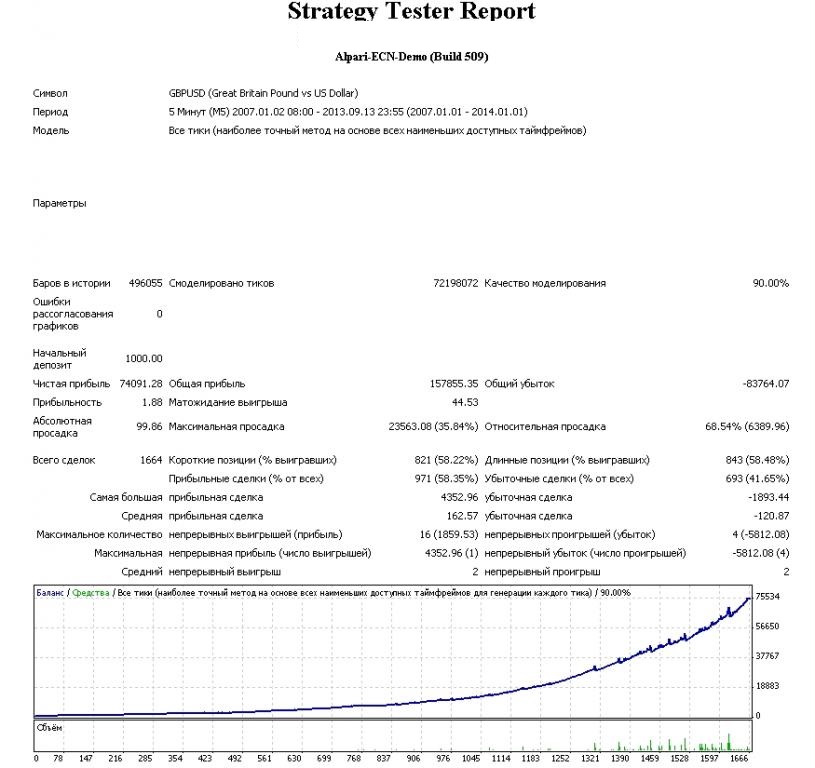
Task: Select the 75534 balance axis label
Action: [768, 597]
